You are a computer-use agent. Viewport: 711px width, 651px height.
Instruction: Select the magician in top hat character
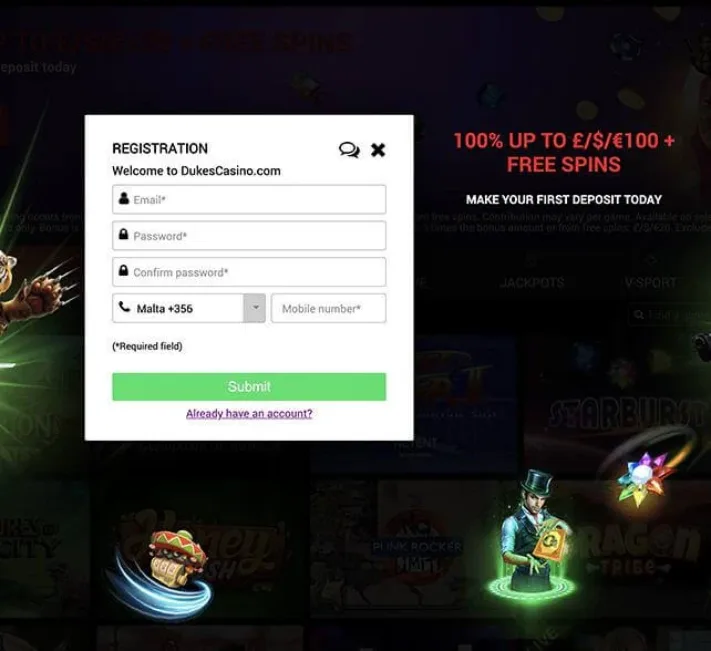(x=531, y=533)
